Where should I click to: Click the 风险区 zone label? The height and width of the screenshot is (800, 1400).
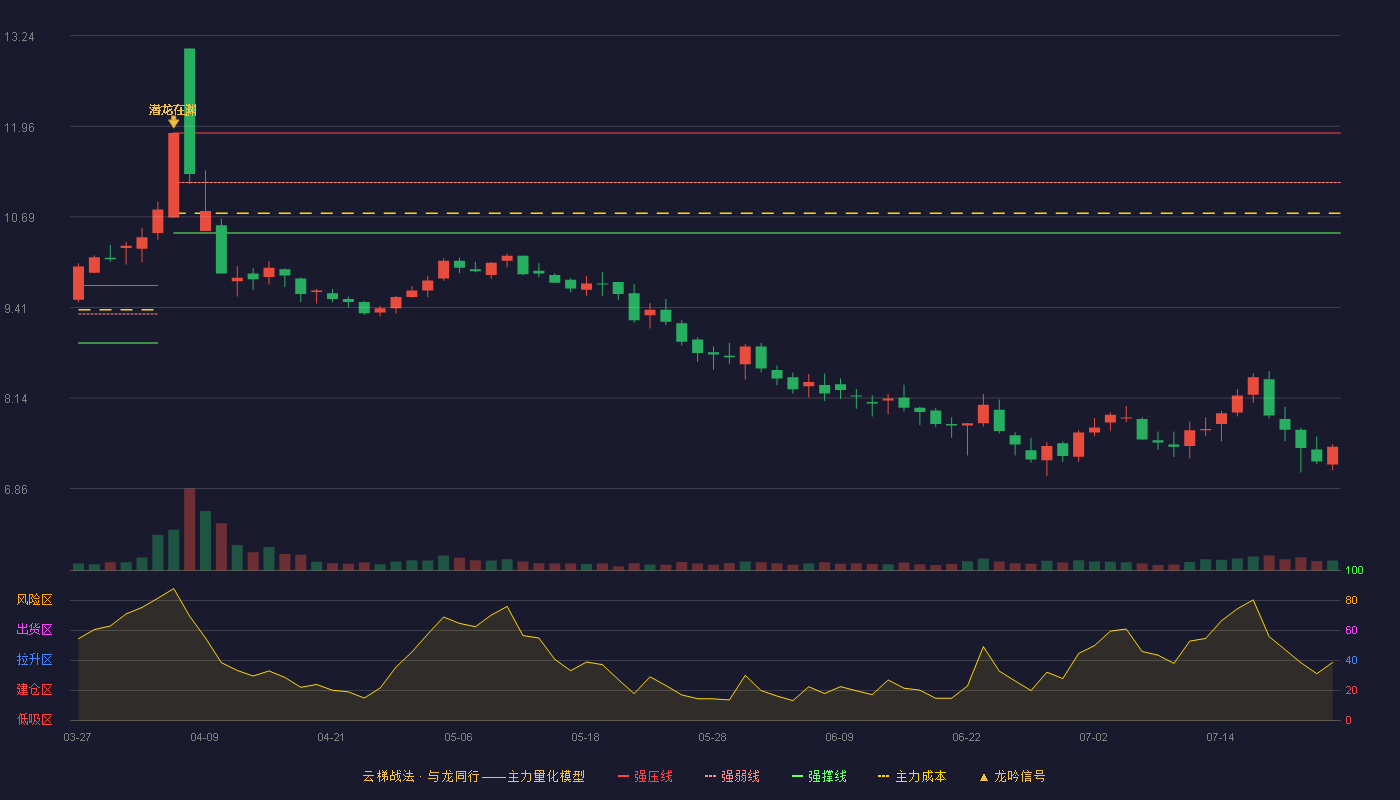tap(34, 600)
